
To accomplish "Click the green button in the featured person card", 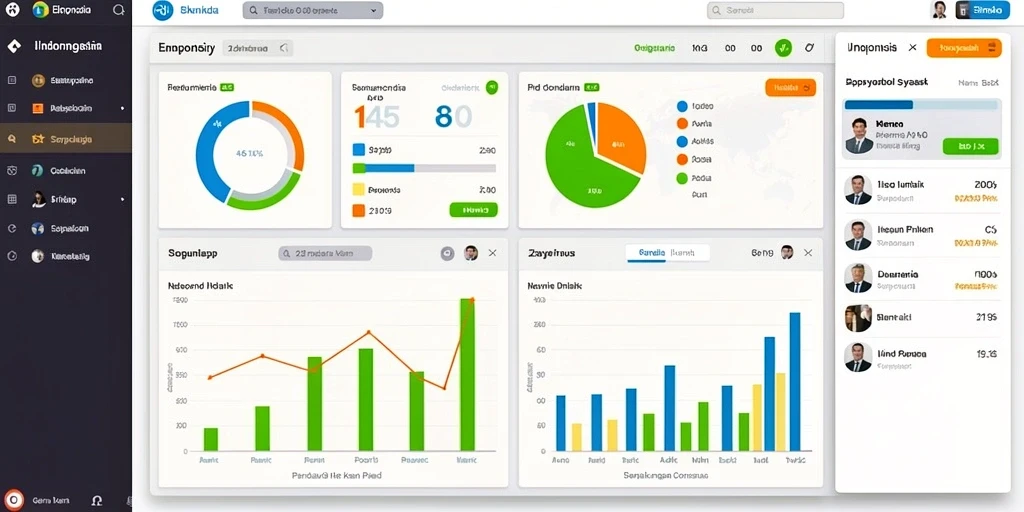I will (970, 146).
